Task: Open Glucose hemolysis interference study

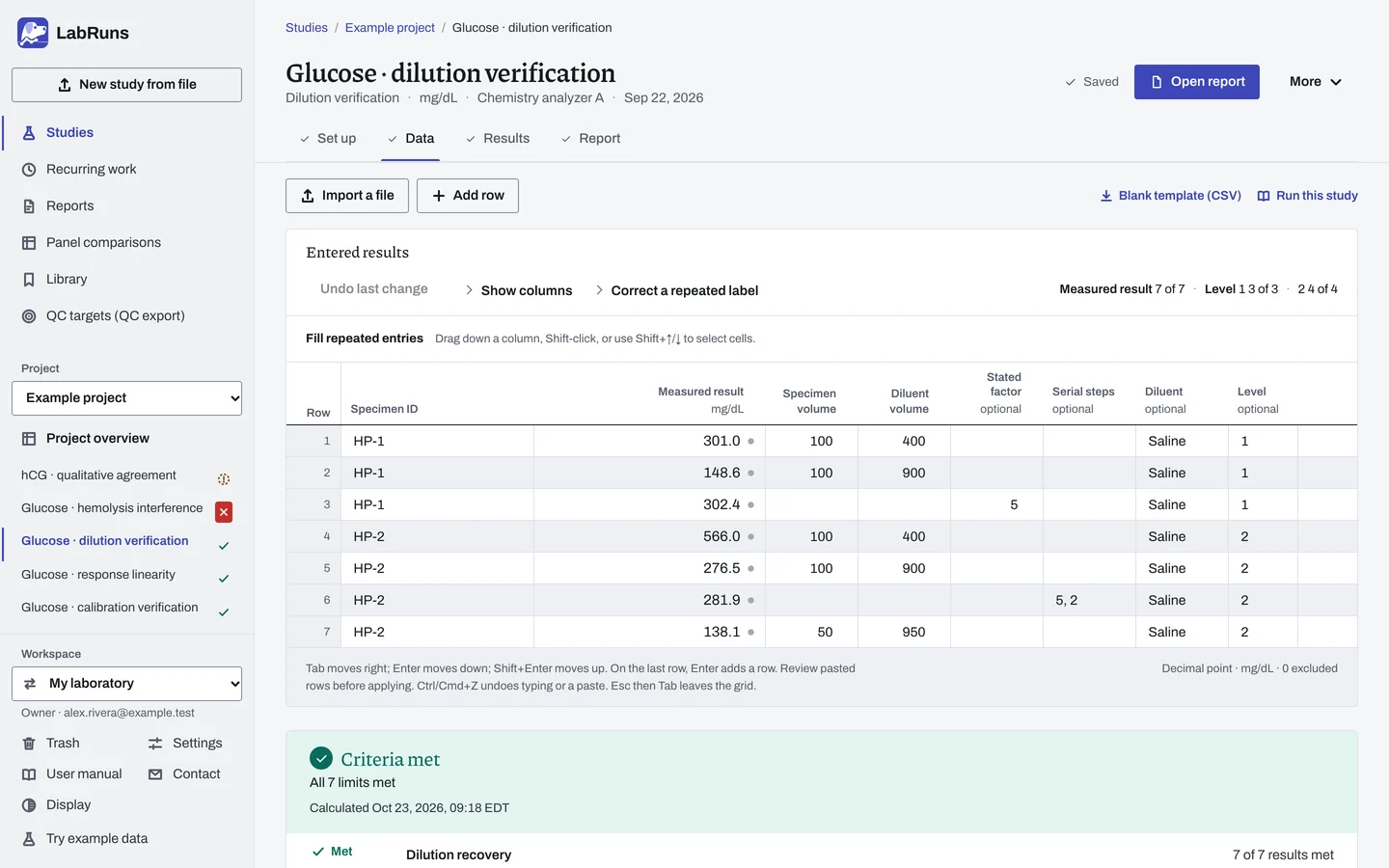Action: tap(112, 508)
